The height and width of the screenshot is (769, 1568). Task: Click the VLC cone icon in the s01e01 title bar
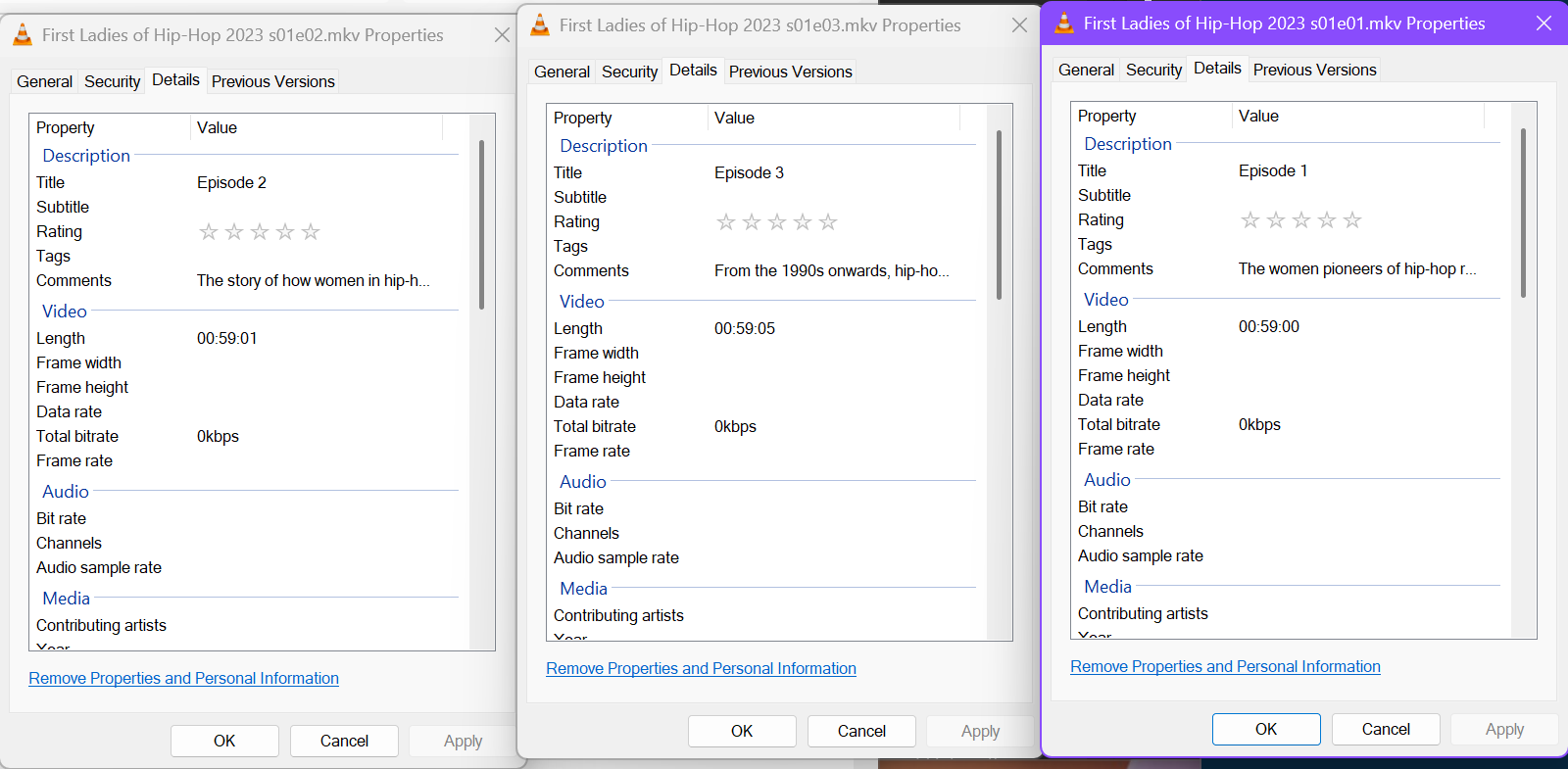(x=1064, y=24)
